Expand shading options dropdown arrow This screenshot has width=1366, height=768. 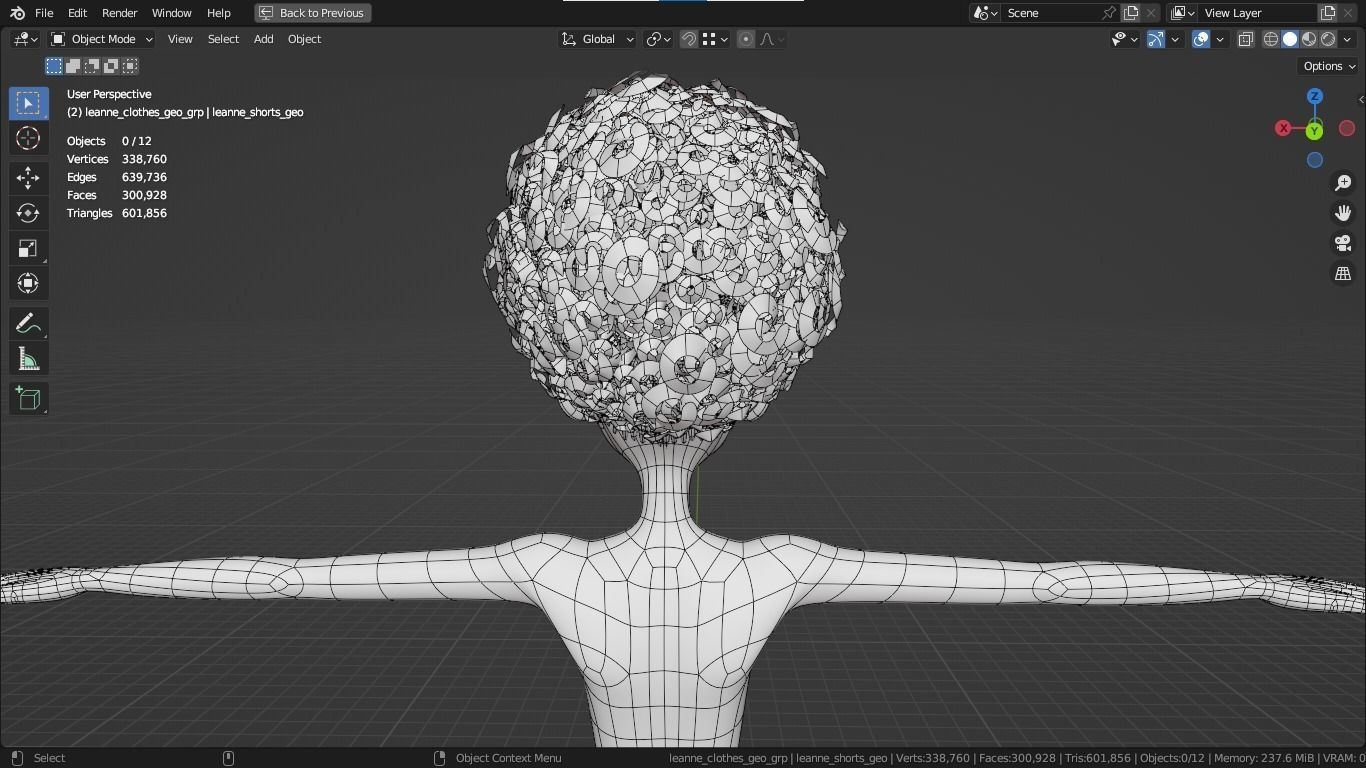click(1347, 39)
